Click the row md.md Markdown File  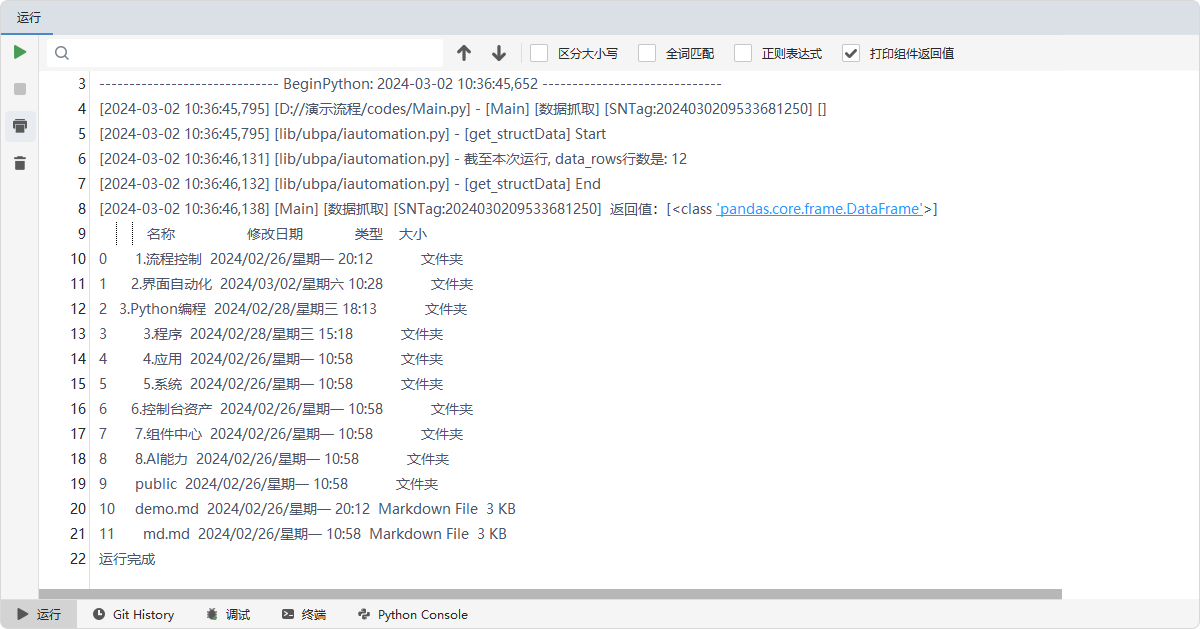(x=303, y=534)
